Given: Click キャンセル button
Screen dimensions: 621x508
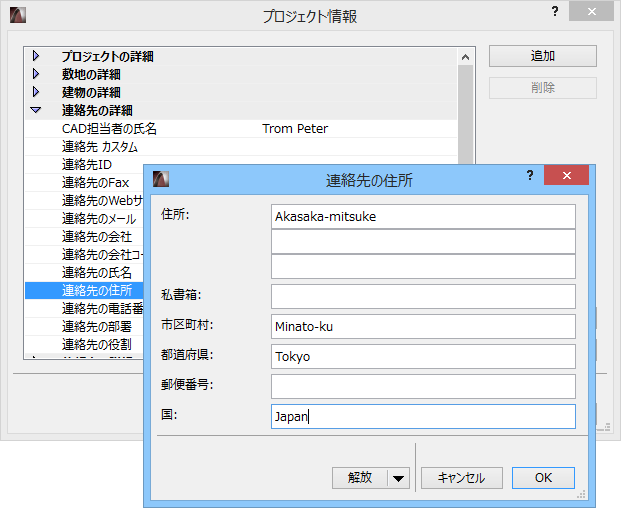Looking at the screenshot, I should [461, 478].
